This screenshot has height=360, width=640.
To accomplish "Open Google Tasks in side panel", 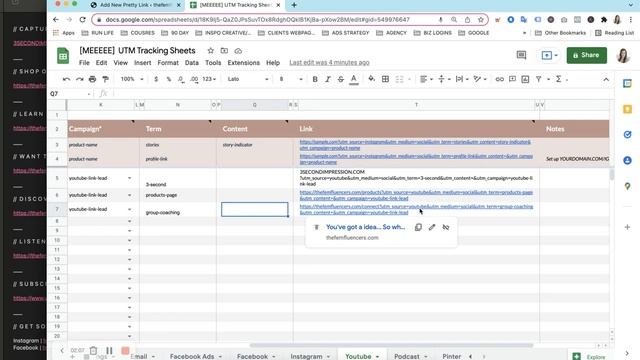I will pos(627,135).
